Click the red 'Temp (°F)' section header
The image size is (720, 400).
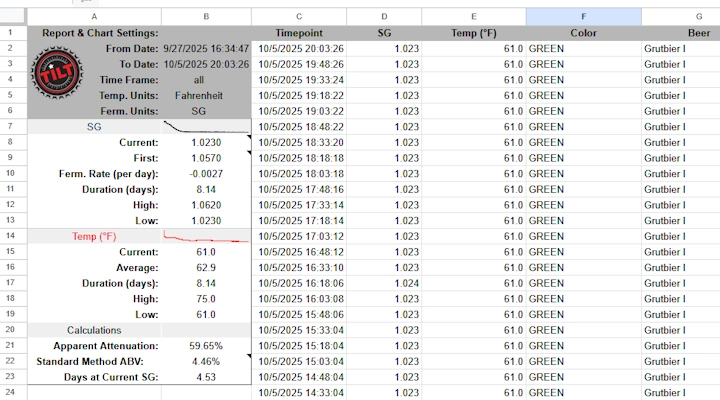coord(94,236)
